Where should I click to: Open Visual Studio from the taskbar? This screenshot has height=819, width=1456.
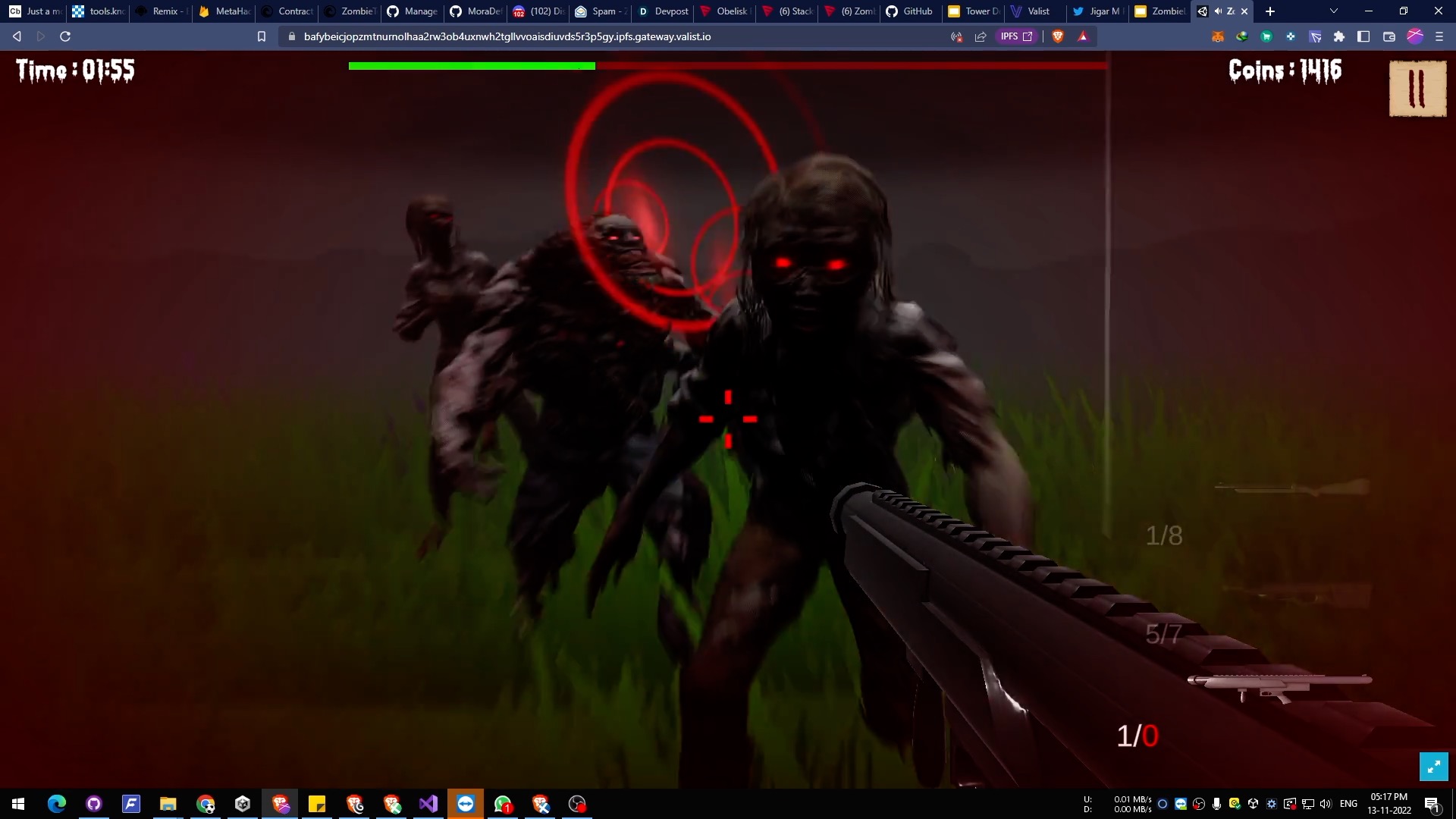point(428,804)
